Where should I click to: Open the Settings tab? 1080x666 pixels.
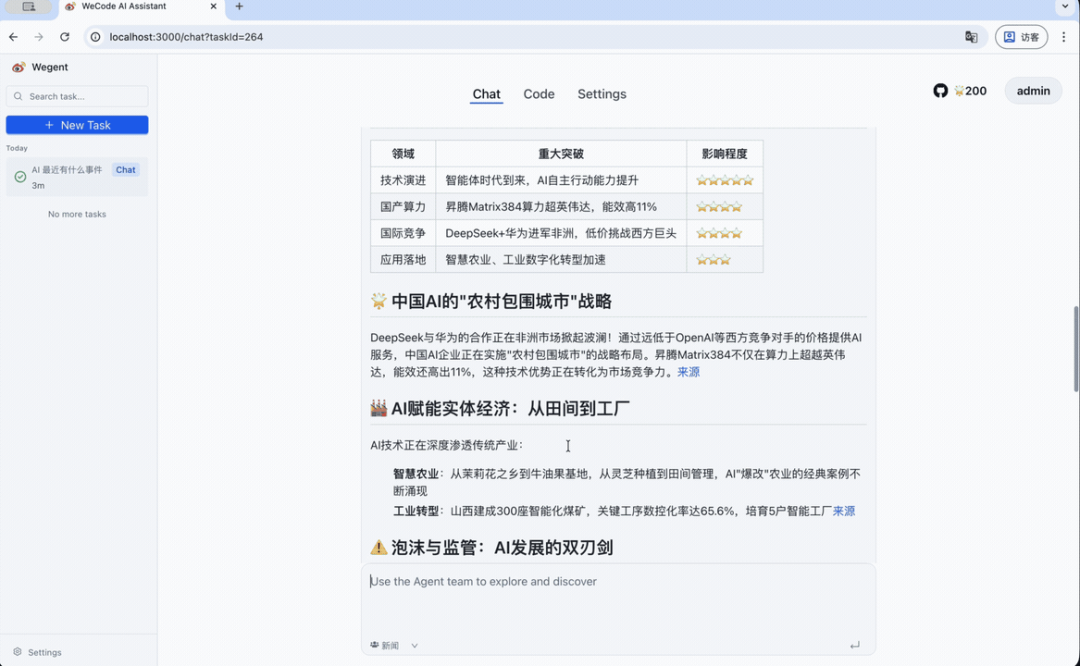(x=601, y=94)
